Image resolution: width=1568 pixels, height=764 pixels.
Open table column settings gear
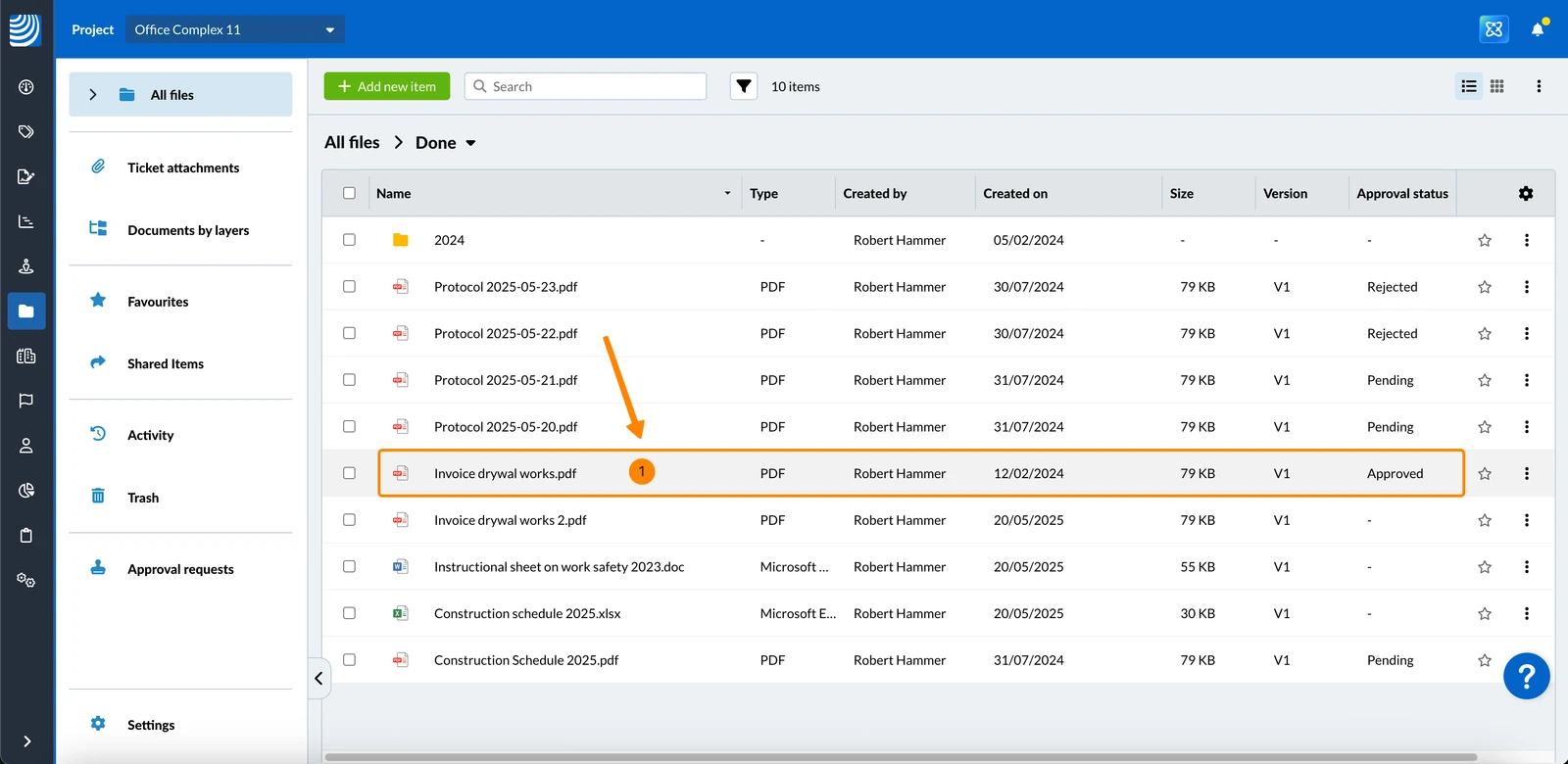(x=1526, y=193)
